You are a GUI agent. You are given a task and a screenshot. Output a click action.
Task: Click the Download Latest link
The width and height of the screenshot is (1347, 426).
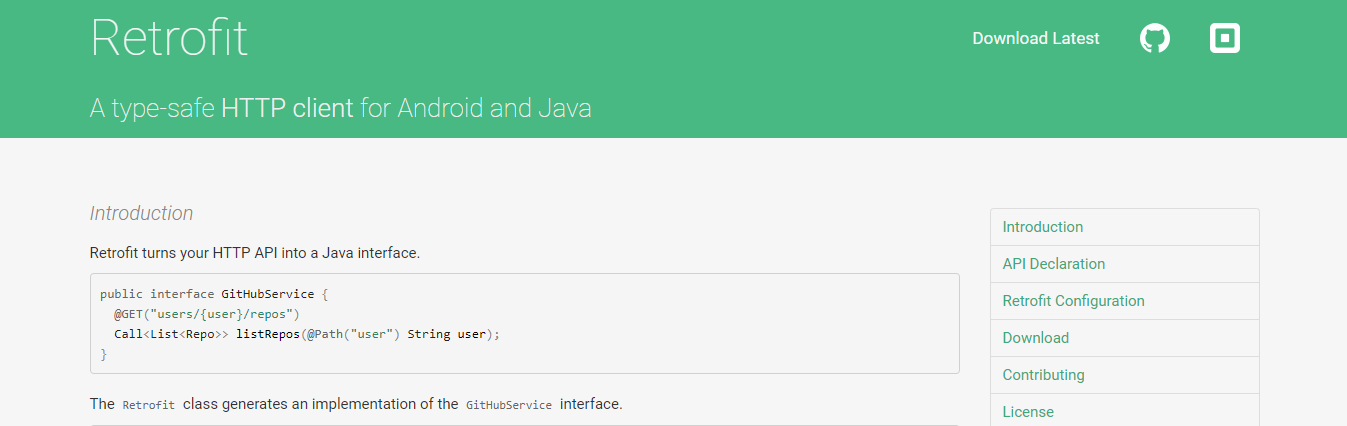point(1036,39)
